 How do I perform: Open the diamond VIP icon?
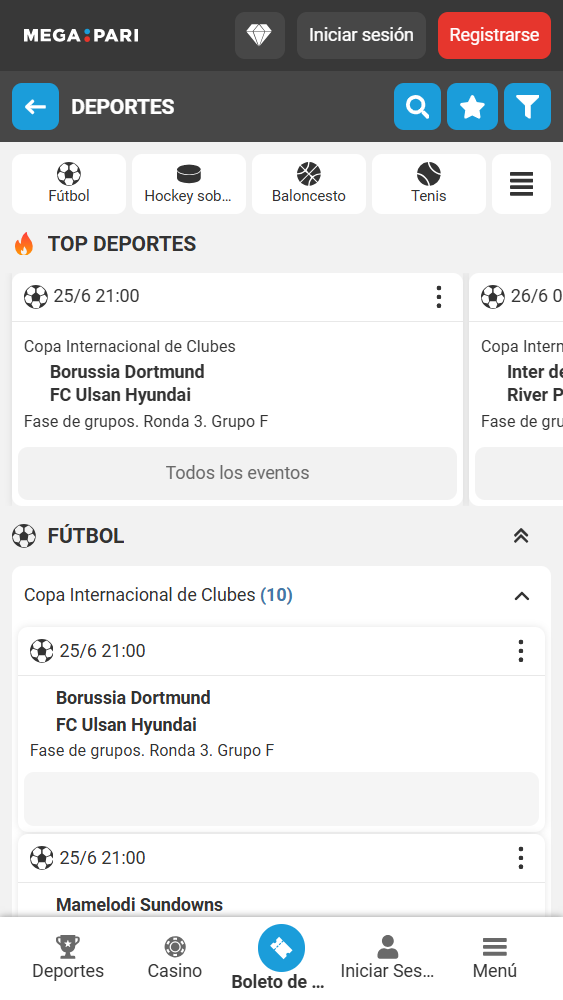pos(260,35)
